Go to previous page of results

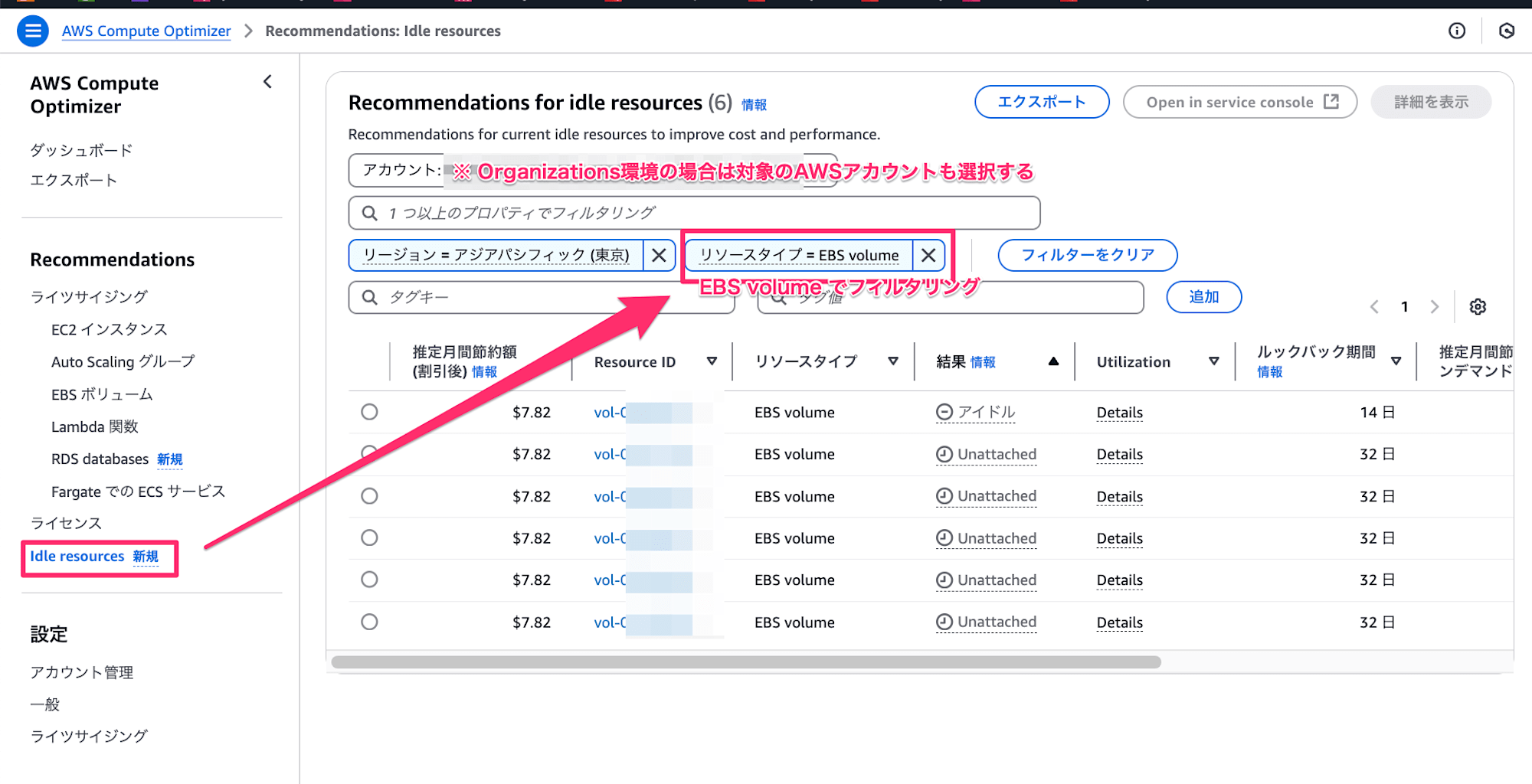tap(1374, 307)
